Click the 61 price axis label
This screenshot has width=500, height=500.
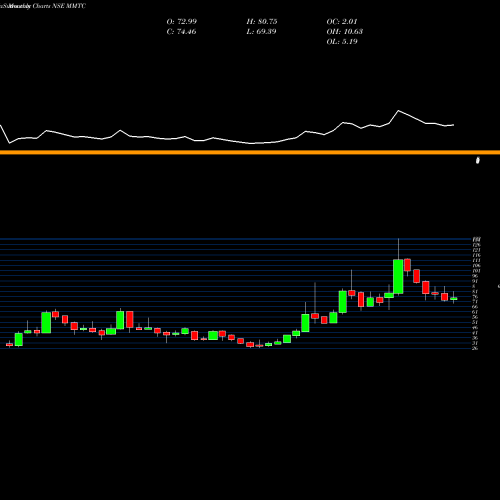(x=475, y=312)
